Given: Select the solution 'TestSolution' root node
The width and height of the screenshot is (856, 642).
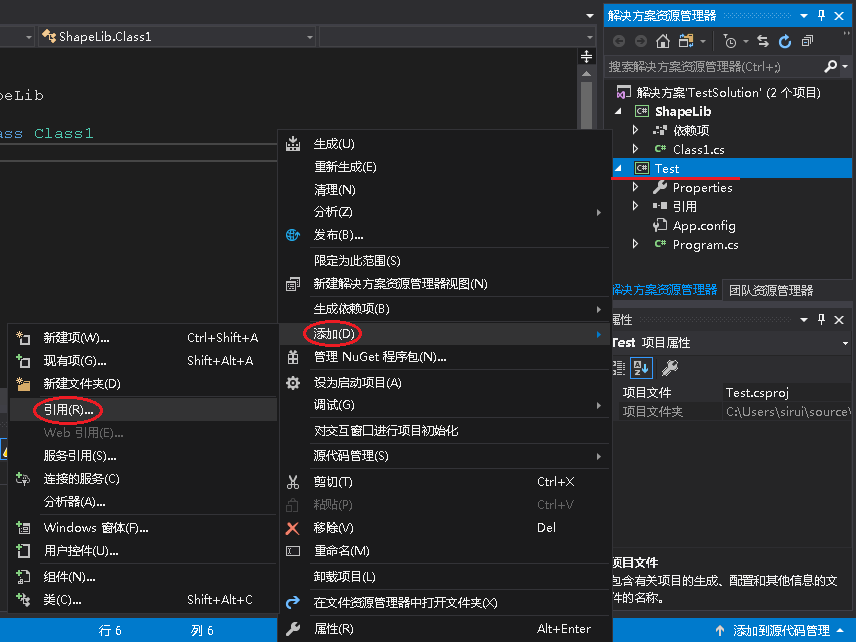Looking at the screenshot, I should [728, 92].
